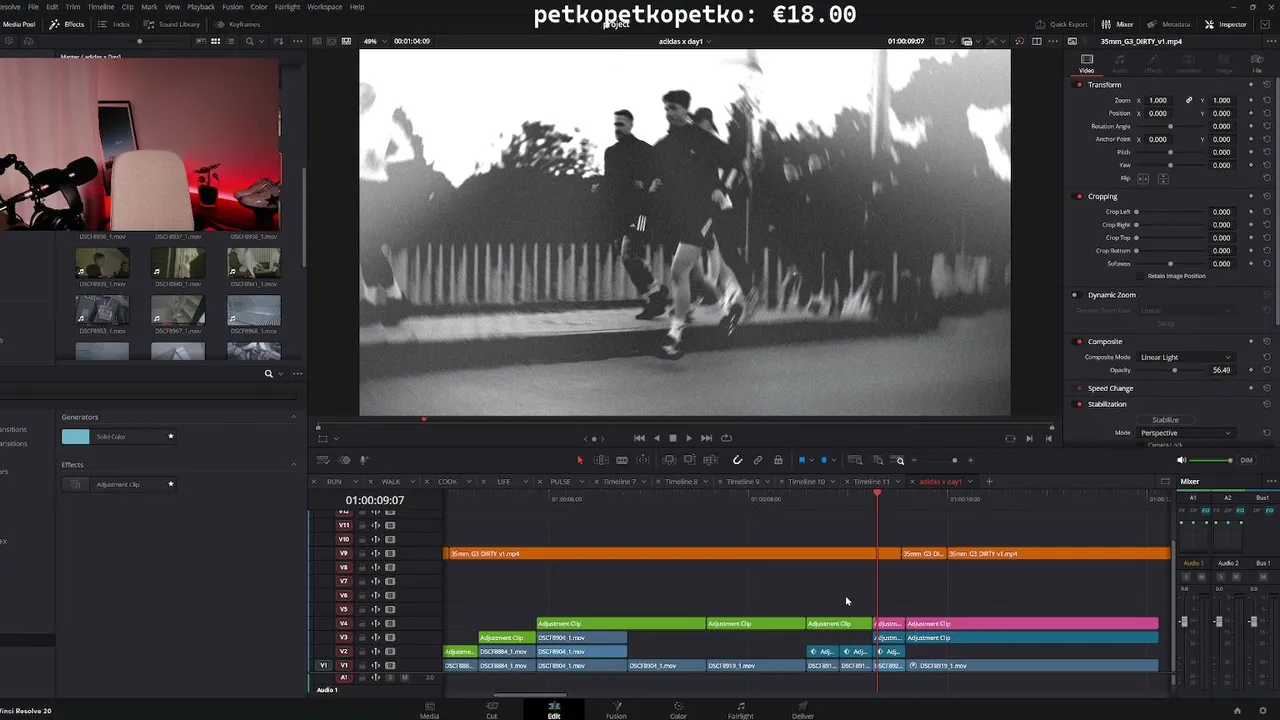Stop playback in viewer
The image size is (1280, 720).
672,438
